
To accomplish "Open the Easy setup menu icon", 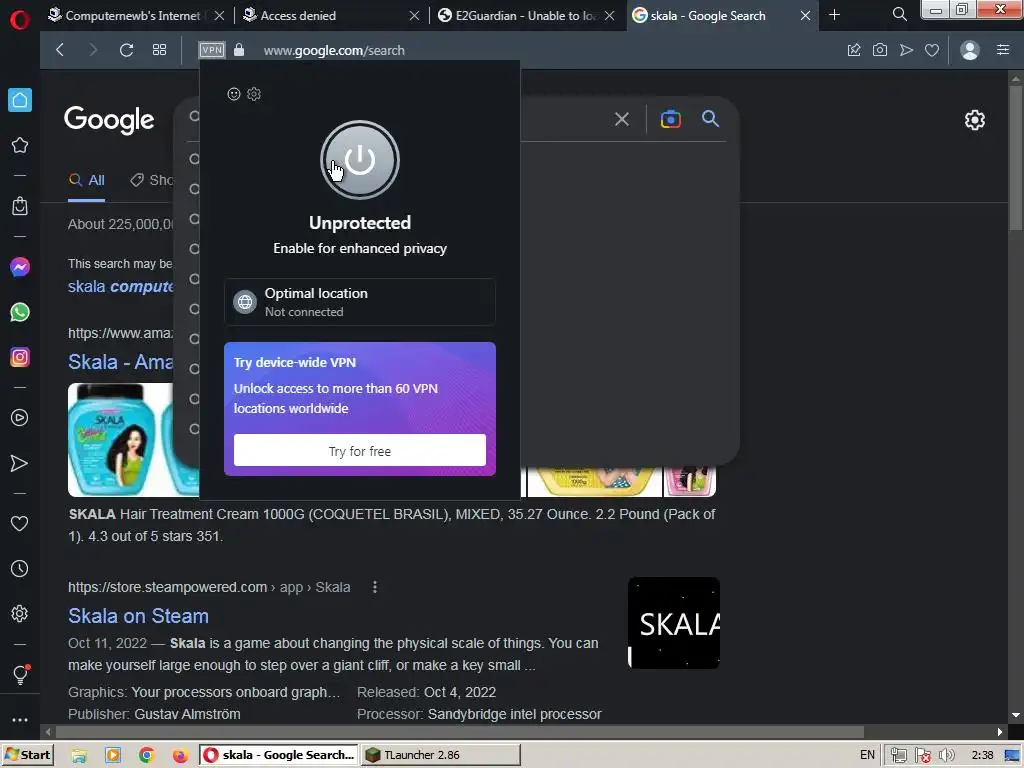I will 1003,50.
